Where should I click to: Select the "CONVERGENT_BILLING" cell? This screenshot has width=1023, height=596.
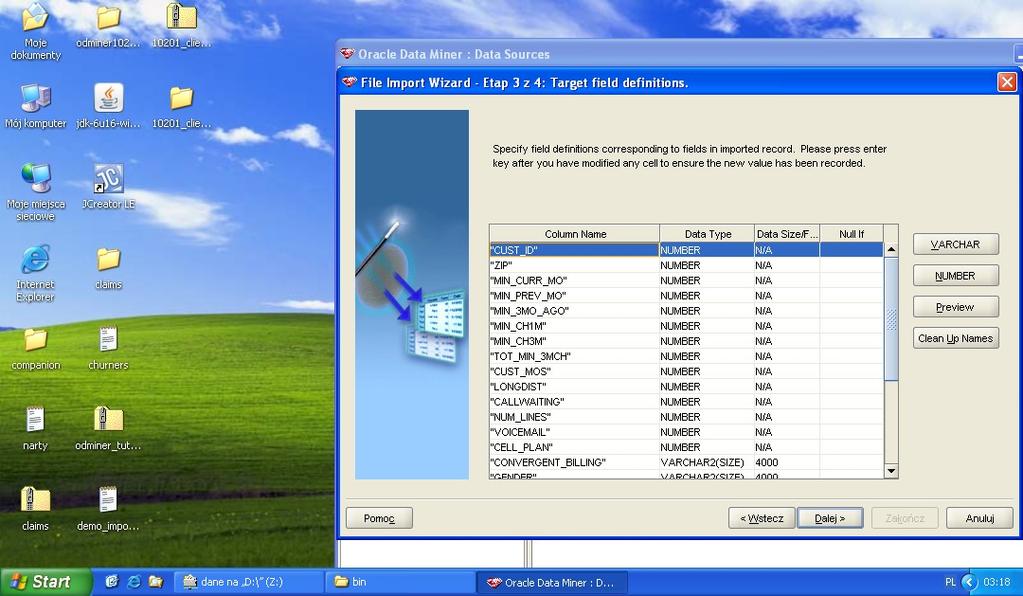click(x=575, y=462)
